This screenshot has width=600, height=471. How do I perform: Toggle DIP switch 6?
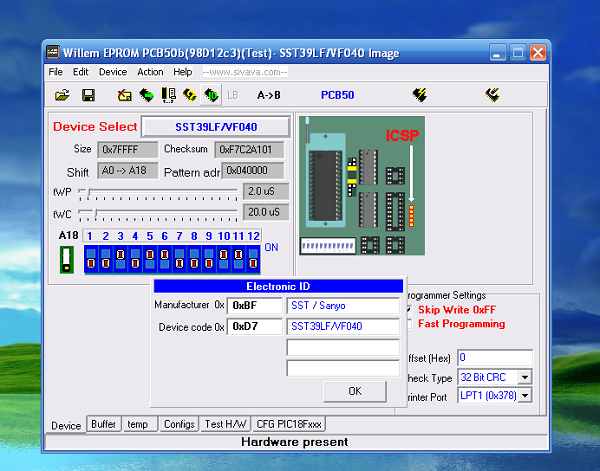[165, 259]
